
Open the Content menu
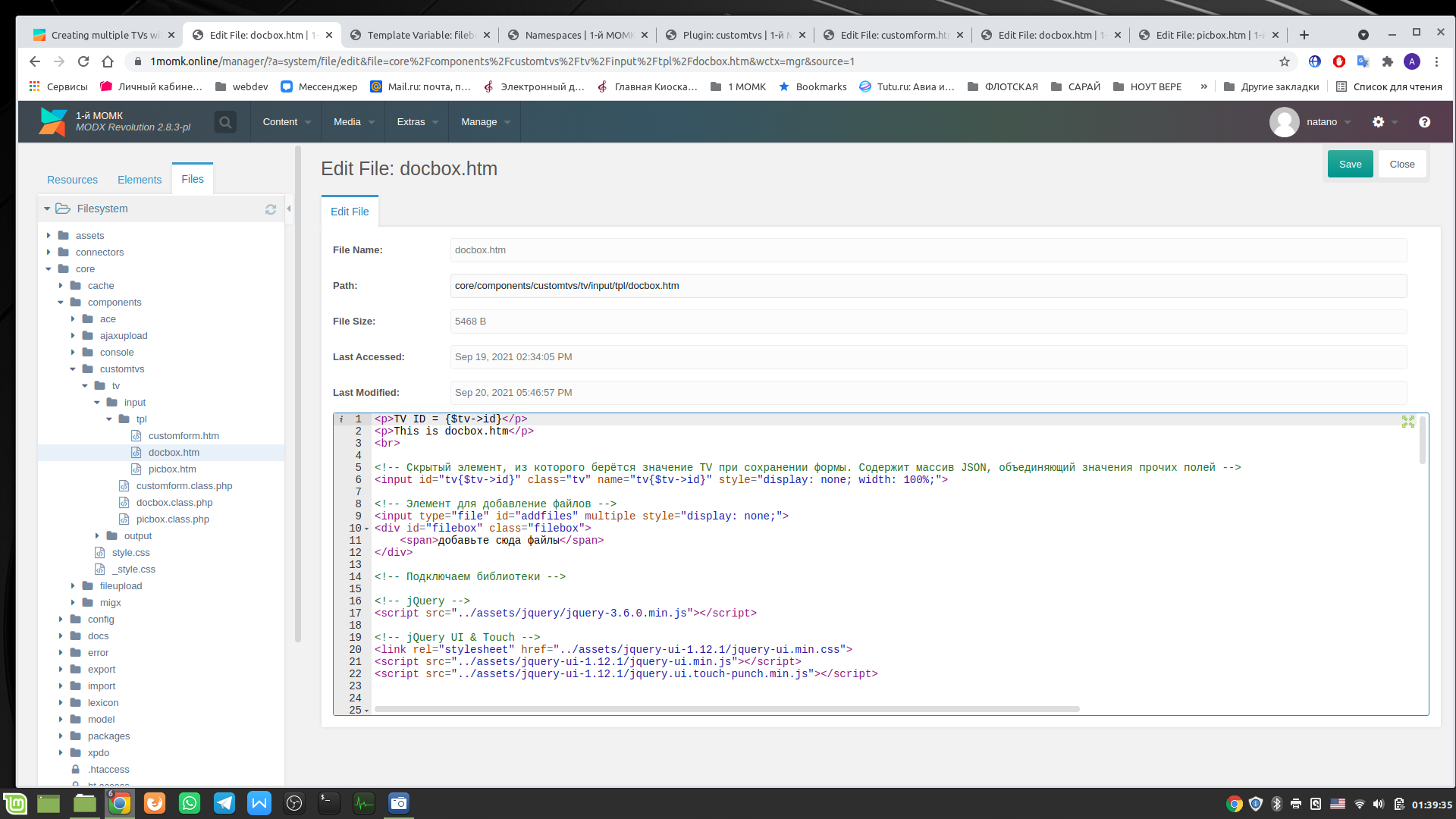[x=287, y=122]
